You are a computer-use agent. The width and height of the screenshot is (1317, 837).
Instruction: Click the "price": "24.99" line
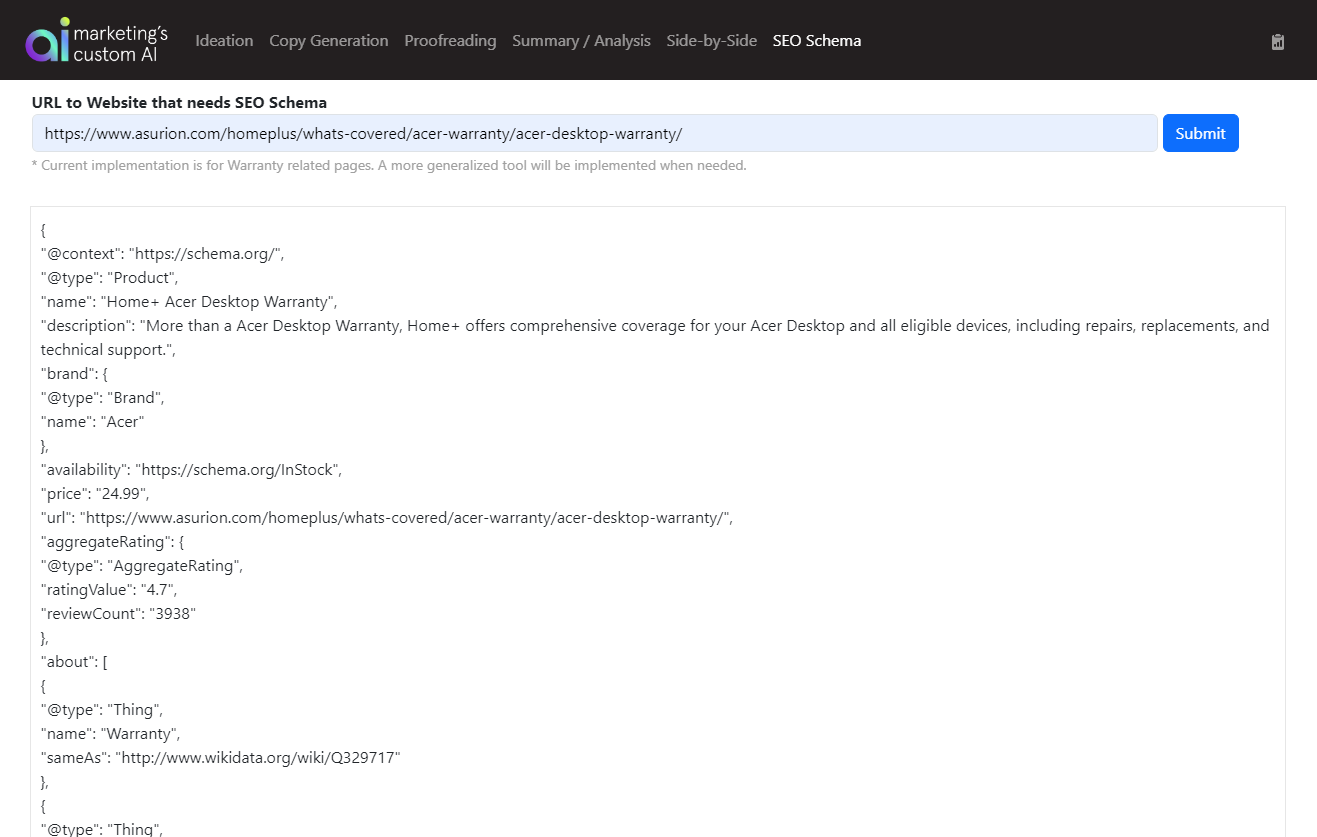coord(96,494)
